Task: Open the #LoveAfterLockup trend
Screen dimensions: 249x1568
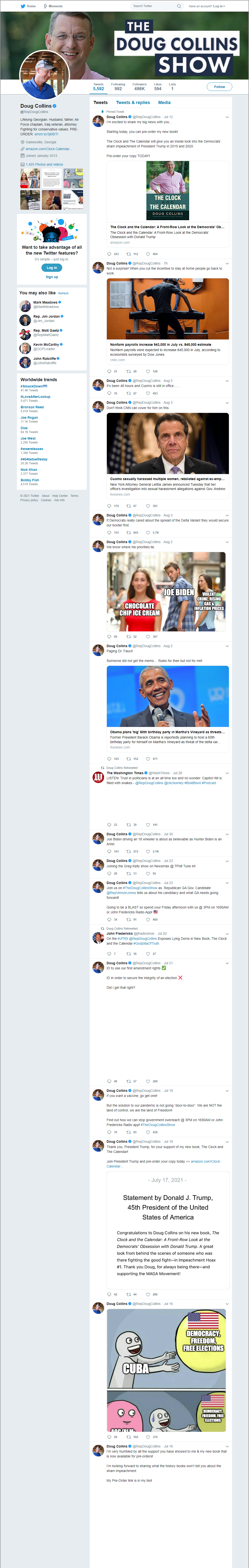Action: click(35, 397)
